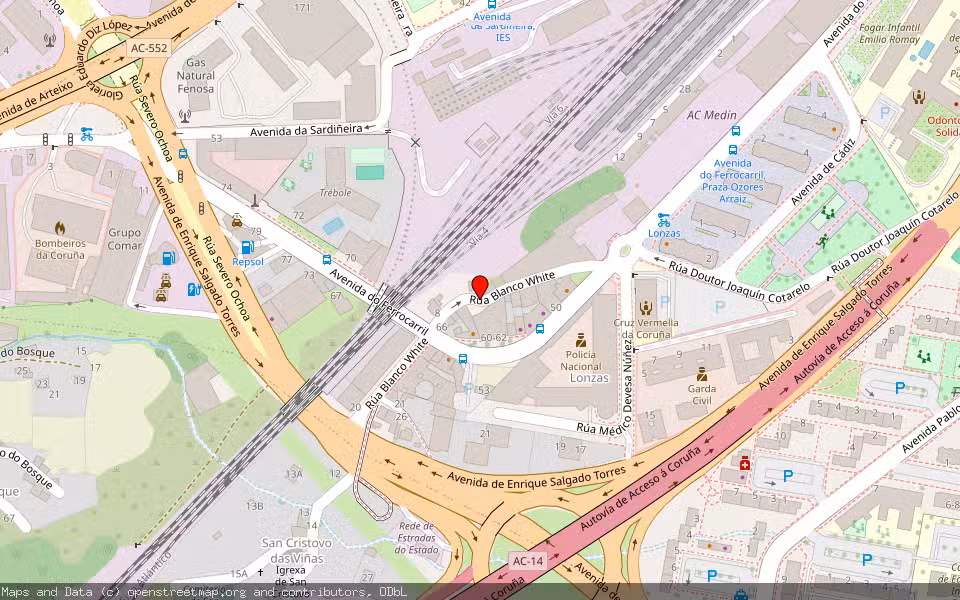The width and height of the screenshot is (960, 600).
Task: Click the Bombeiros da Coruña flame icon
Action: (60, 228)
